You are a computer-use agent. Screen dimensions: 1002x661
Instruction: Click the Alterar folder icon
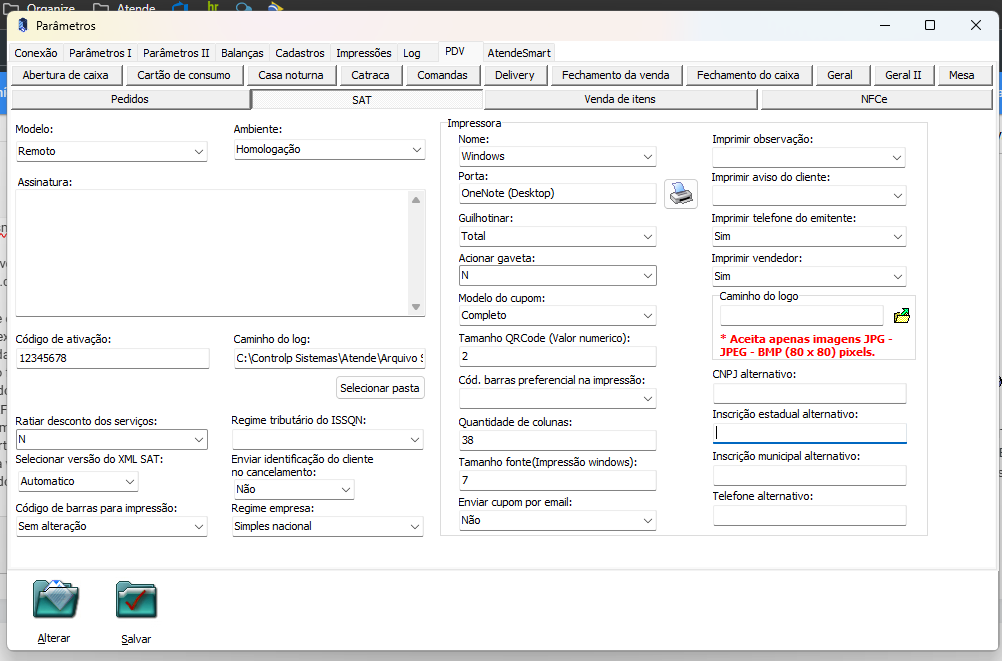(56, 600)
